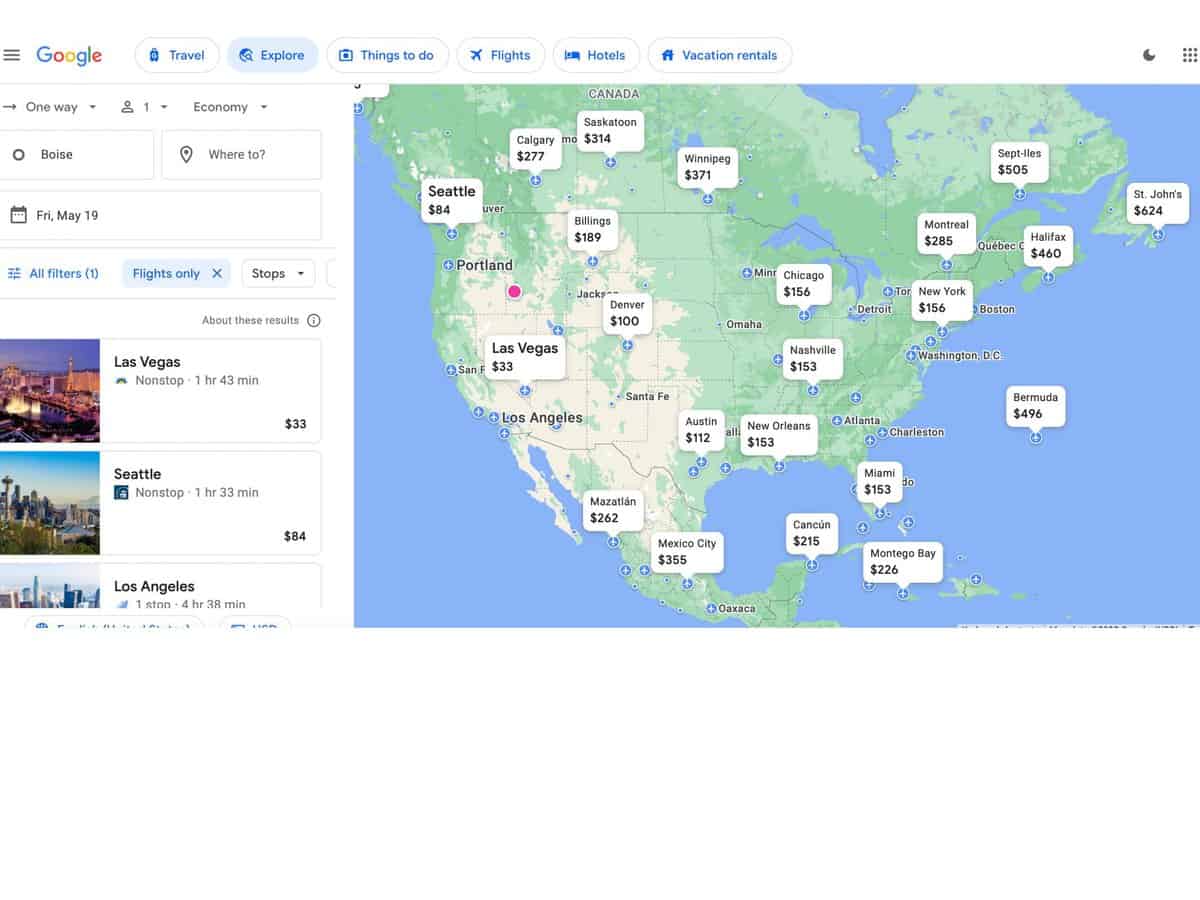Select Bermuda $496 on the map
Screen dimensions: 1200x900
click(x=1035, y=405)
